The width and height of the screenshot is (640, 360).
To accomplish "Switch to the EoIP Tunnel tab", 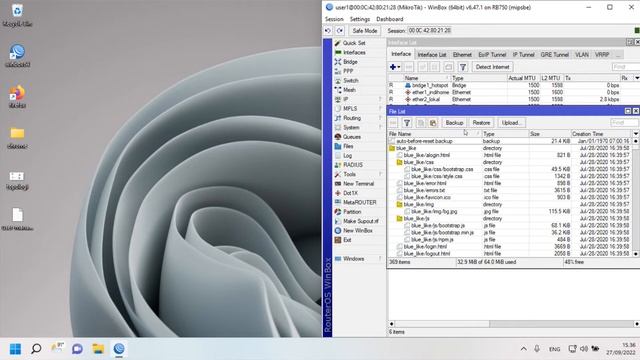I will [492, 55].
